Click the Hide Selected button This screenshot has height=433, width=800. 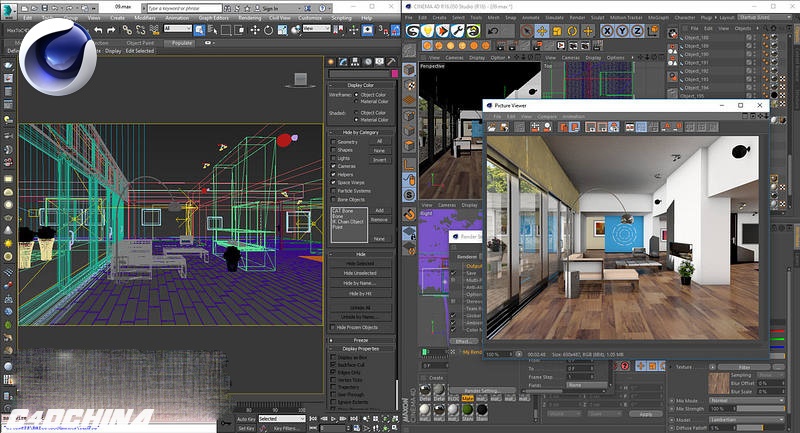pos(360,264)
